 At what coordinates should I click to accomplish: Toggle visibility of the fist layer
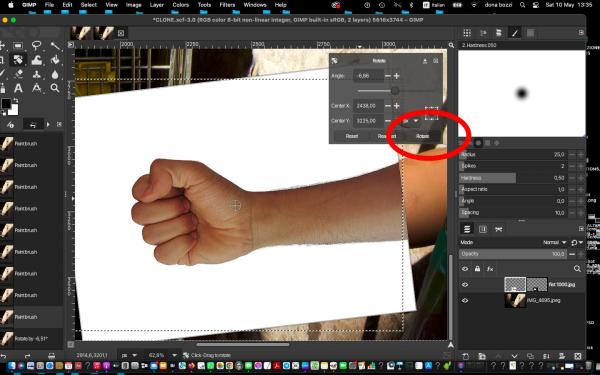tap(465, 285)
